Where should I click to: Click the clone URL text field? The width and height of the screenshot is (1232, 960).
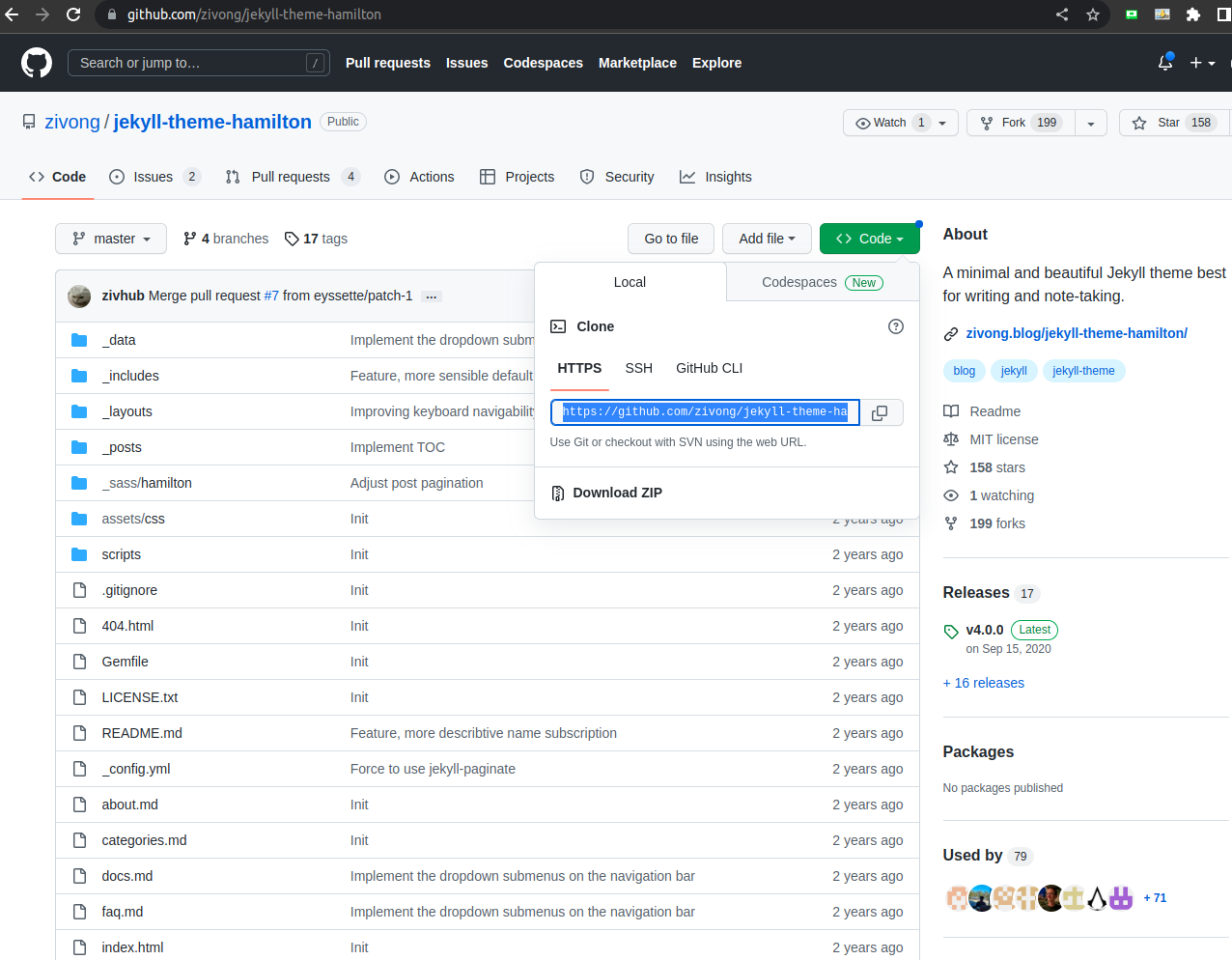coord(705,412)
